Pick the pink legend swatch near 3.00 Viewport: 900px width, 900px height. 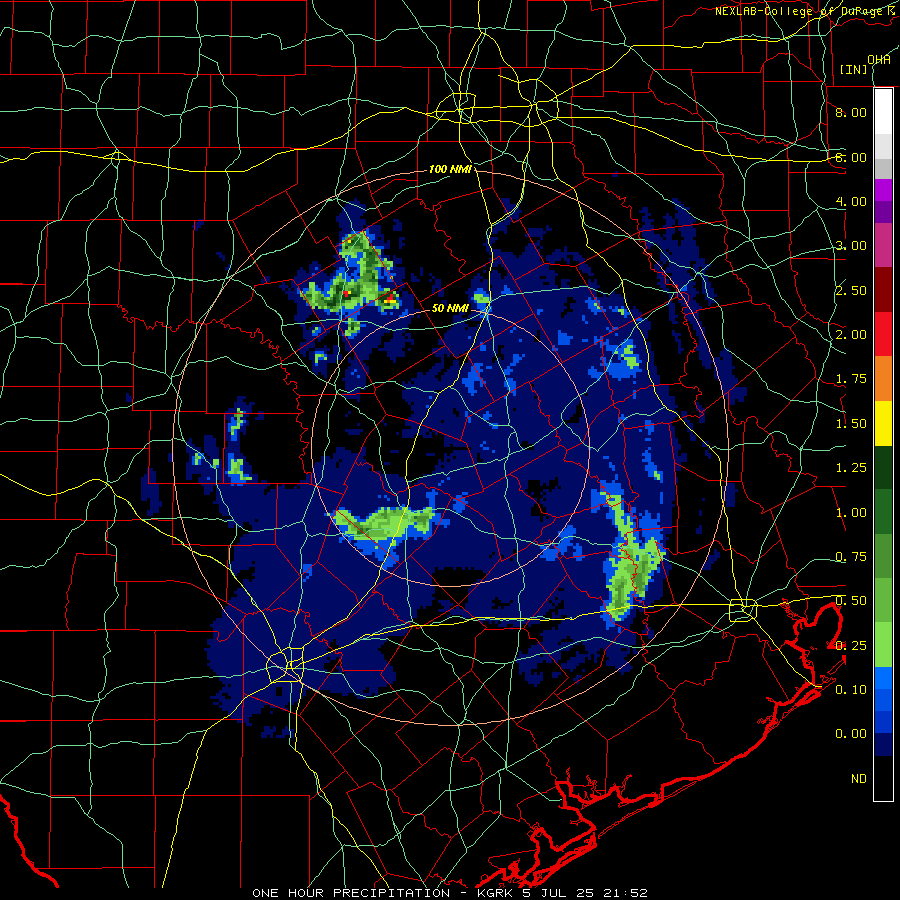[883, 246]
